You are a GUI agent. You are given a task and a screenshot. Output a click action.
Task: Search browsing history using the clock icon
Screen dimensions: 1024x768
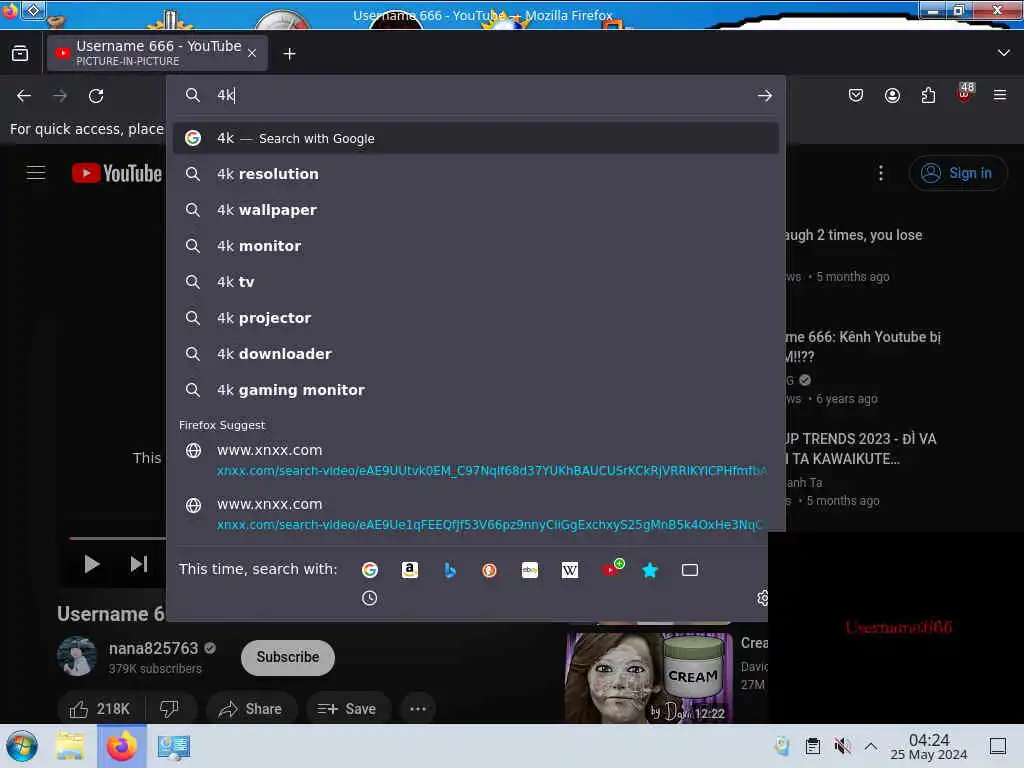[x=370, y=598]
